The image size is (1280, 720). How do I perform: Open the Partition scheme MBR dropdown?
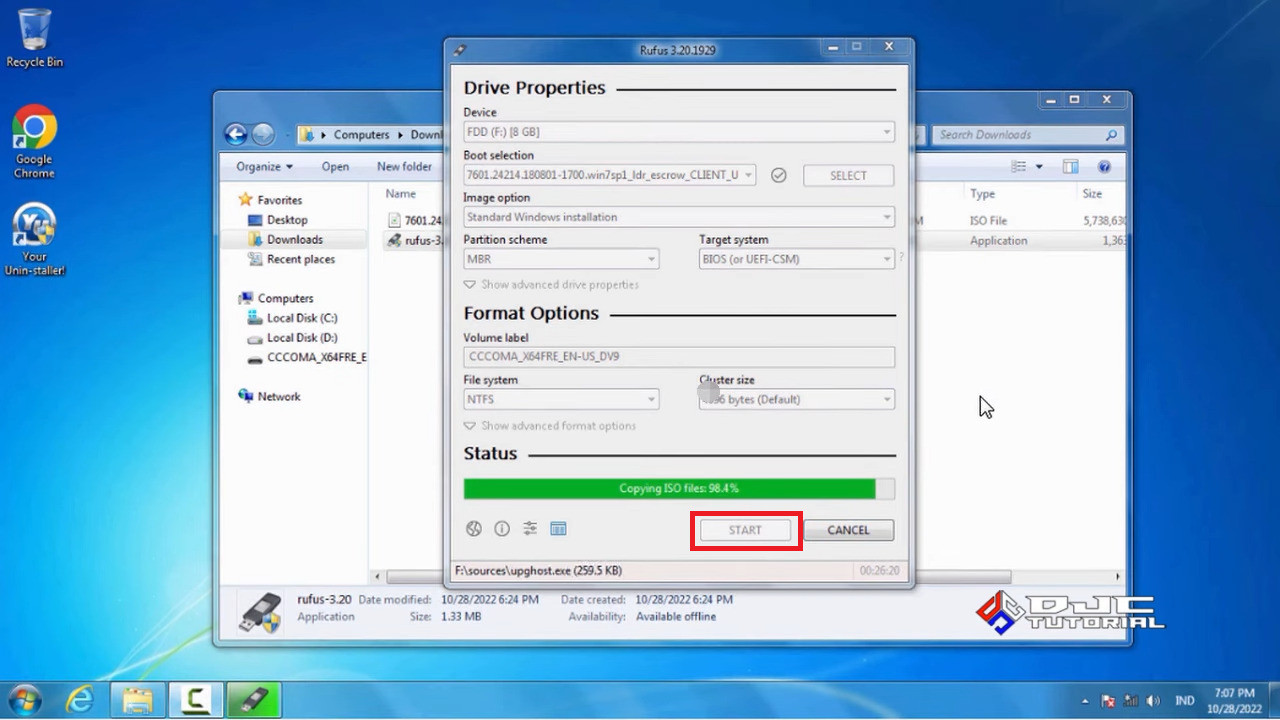click(561, 259)
